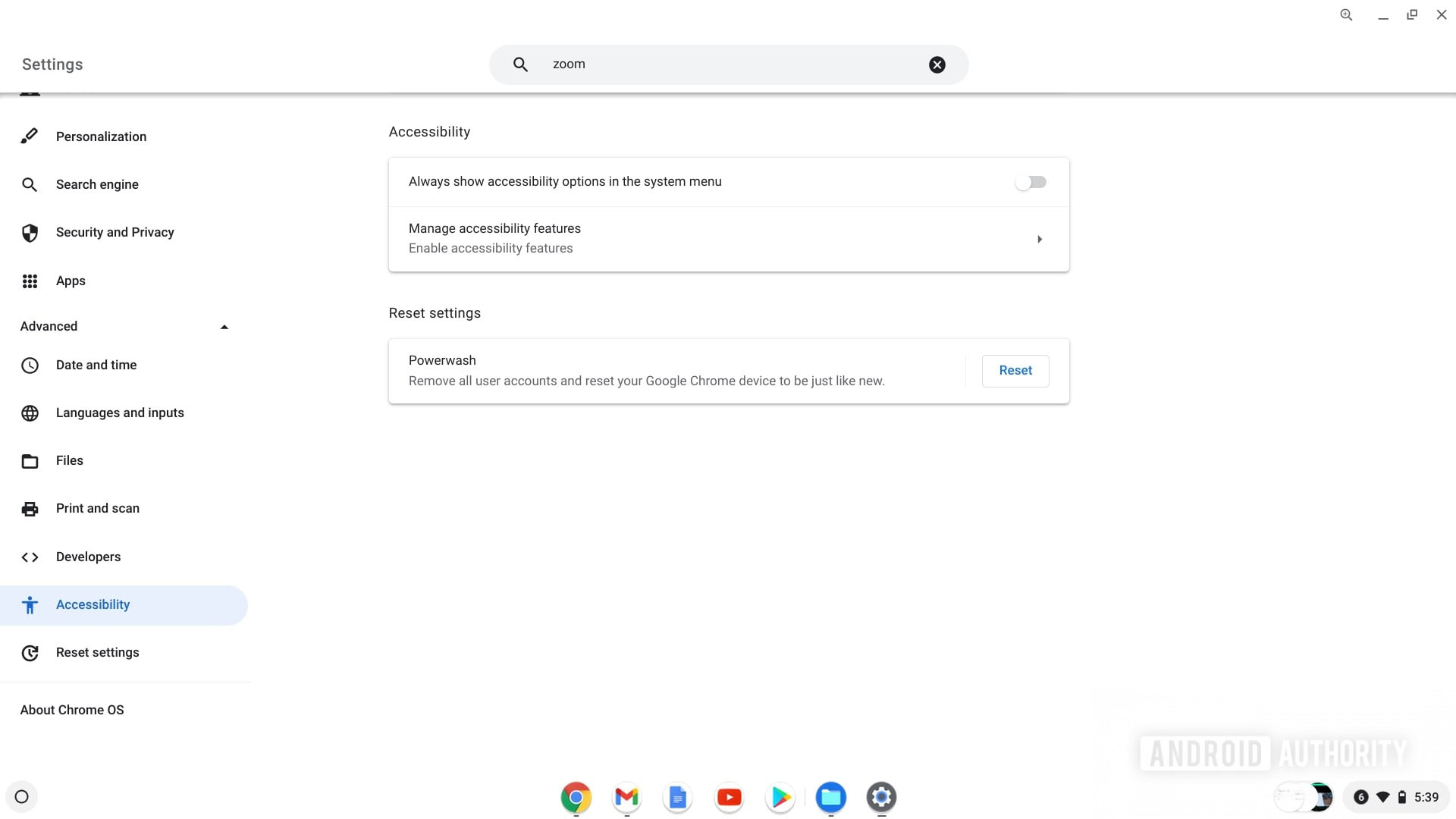Click the Chrome browser icon in taskbar
The image size is (1456, 819).
click(576, 796)
